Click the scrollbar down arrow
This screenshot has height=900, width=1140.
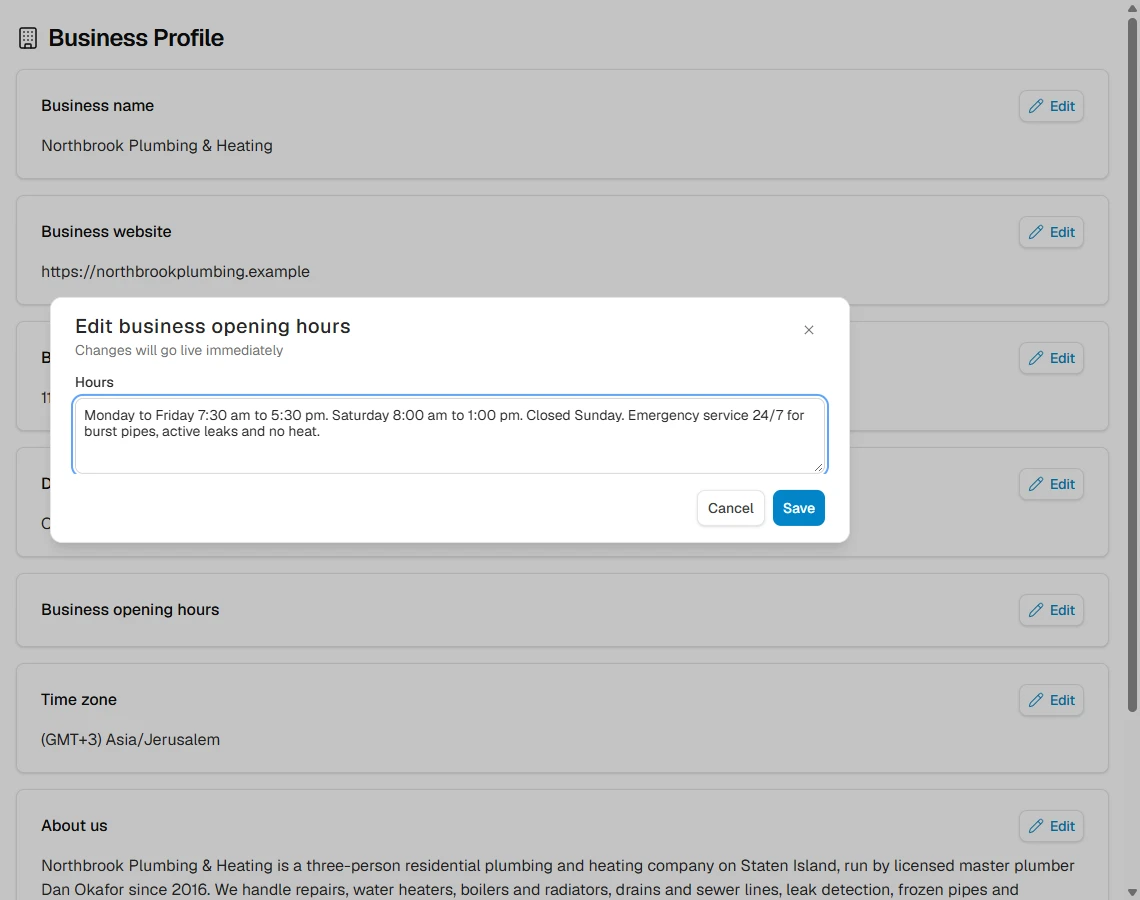pos(1132,892)
